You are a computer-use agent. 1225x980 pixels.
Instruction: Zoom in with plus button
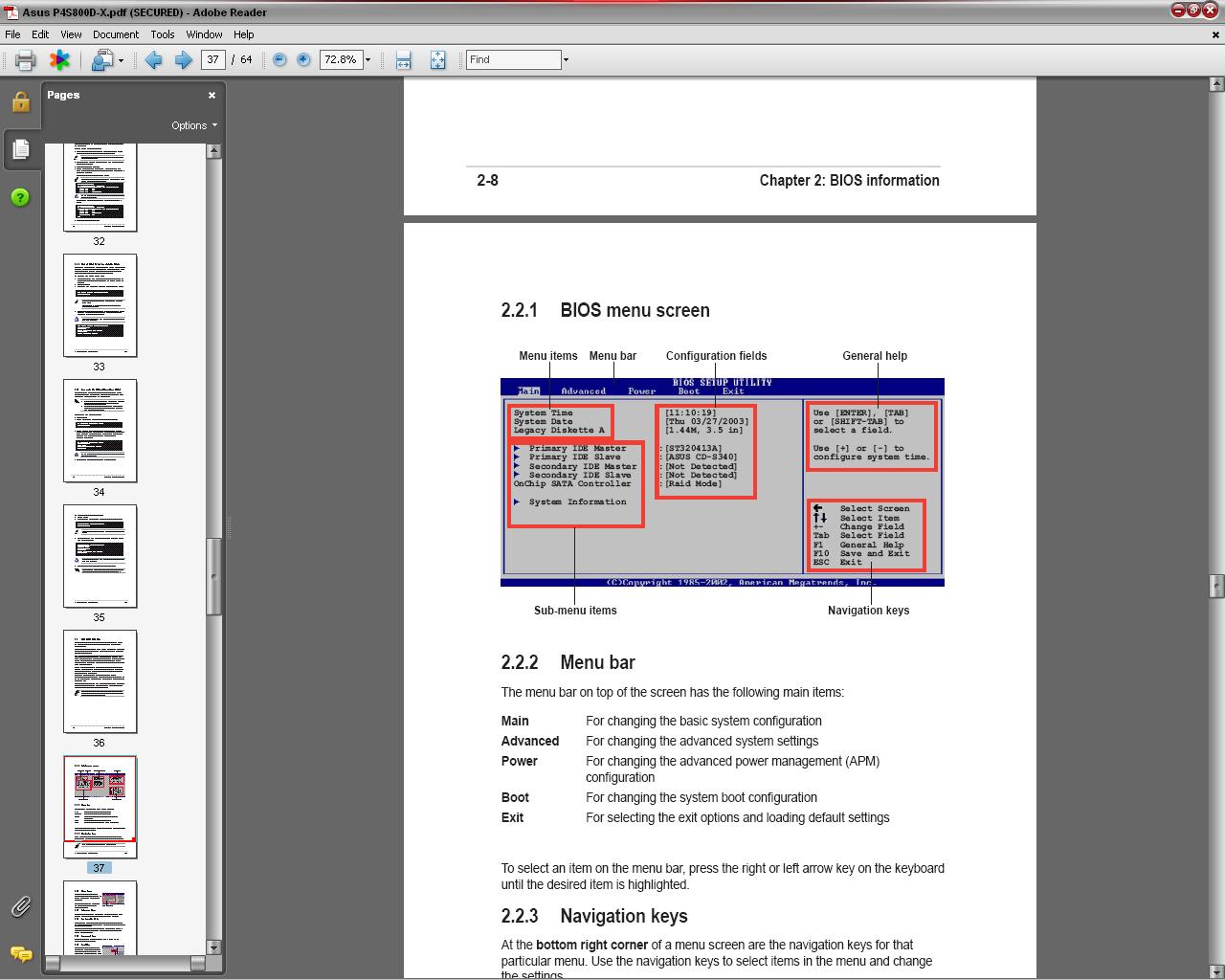(303, 59)
